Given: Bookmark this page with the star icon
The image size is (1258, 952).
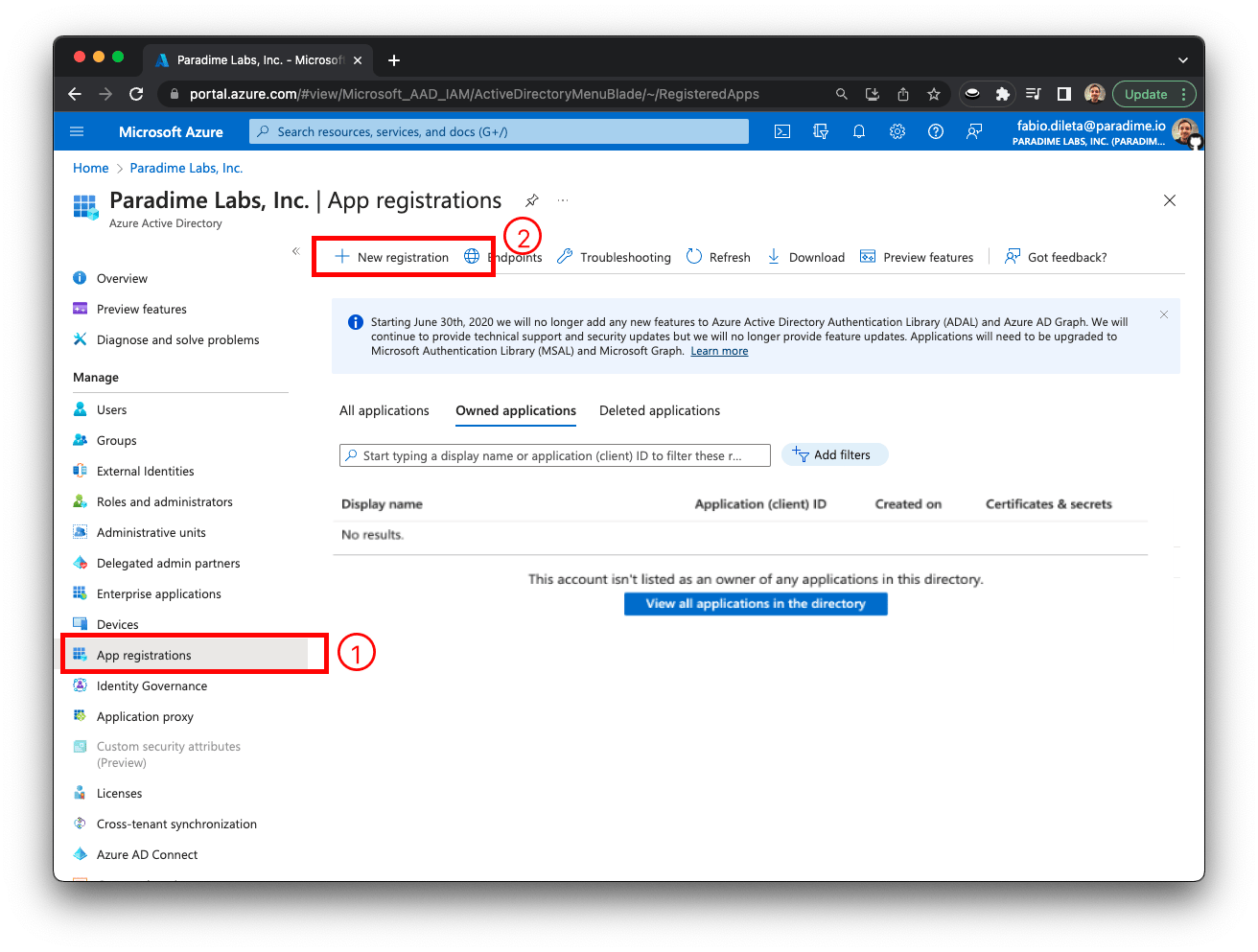Looking at the screenshot, I should click(x=934, y=94).
